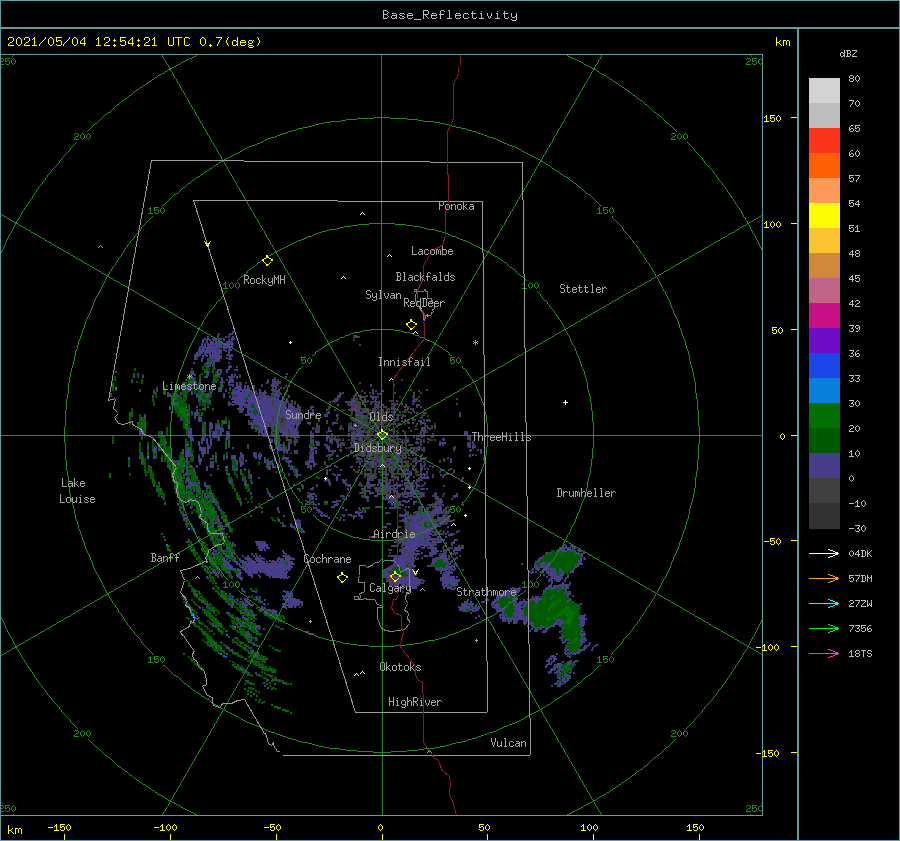Select the purple 36 dBZ color swatch
Image resolution: width=900 pixels, height=841 pixels.
824,340
